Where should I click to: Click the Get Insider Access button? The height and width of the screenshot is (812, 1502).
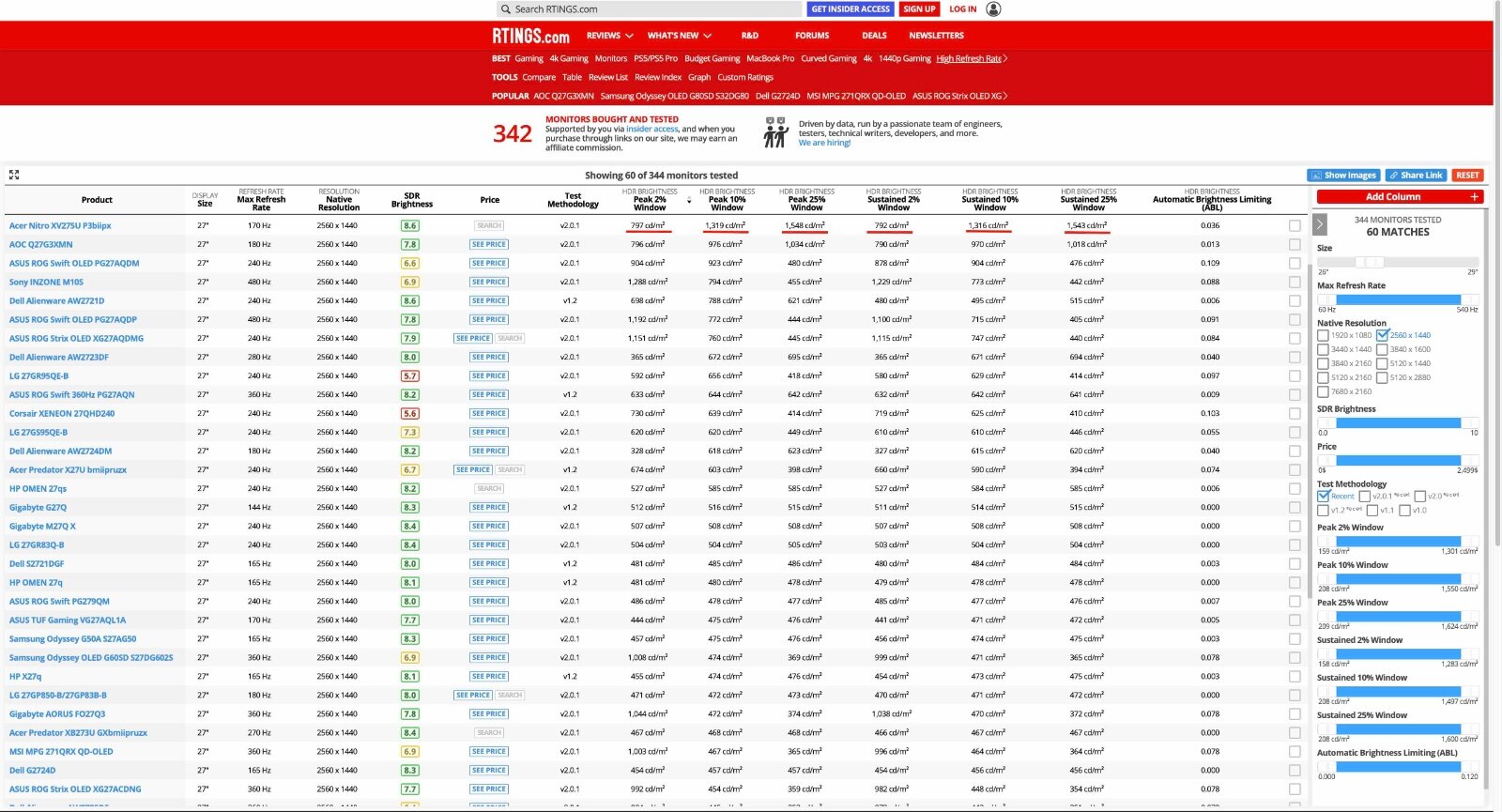point(851,9)
